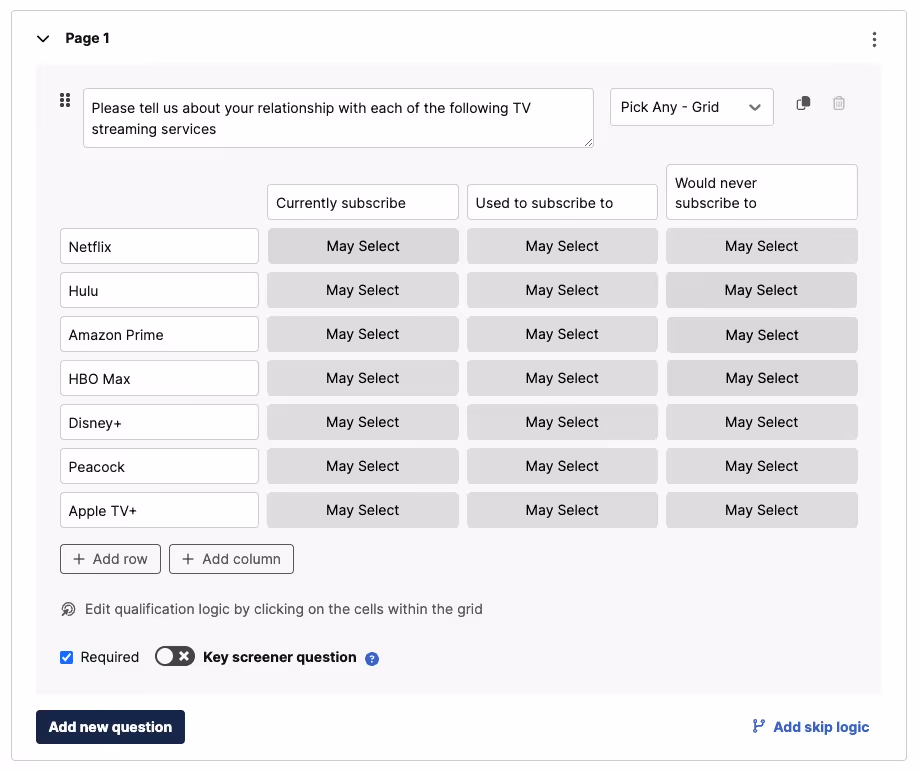
Task: Click Apple TV+ Currently subscribe cell
Action: point(363,510)
